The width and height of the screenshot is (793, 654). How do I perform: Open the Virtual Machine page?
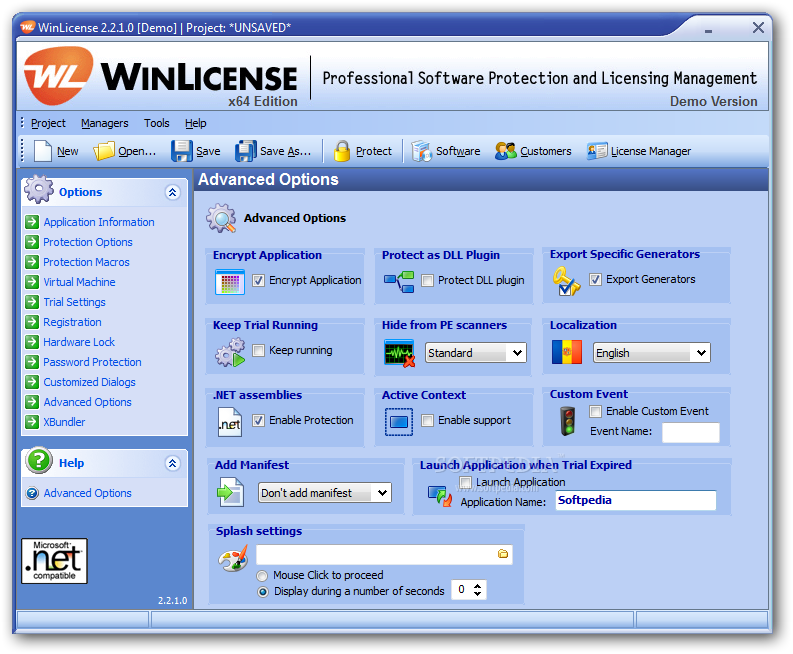coord(79,282)
